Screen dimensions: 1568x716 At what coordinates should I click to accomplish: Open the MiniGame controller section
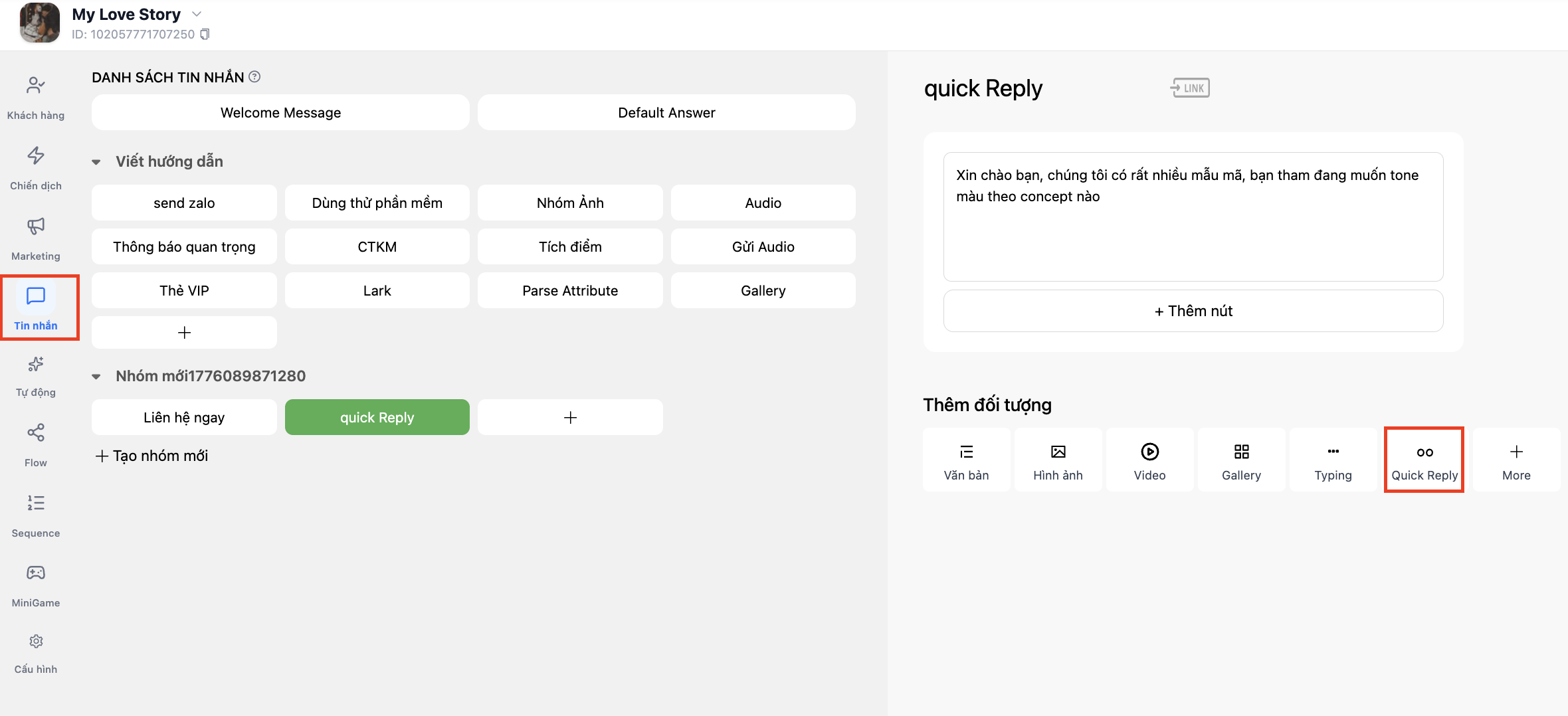[36, 584]
